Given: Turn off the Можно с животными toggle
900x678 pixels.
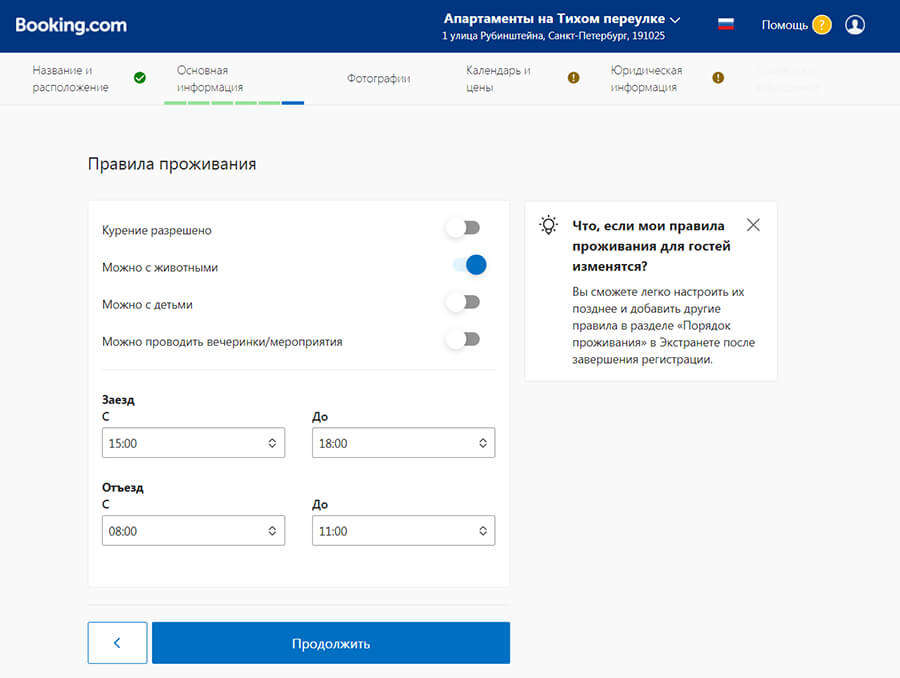Looking at the screenshot, I should (x=469, y=265).
